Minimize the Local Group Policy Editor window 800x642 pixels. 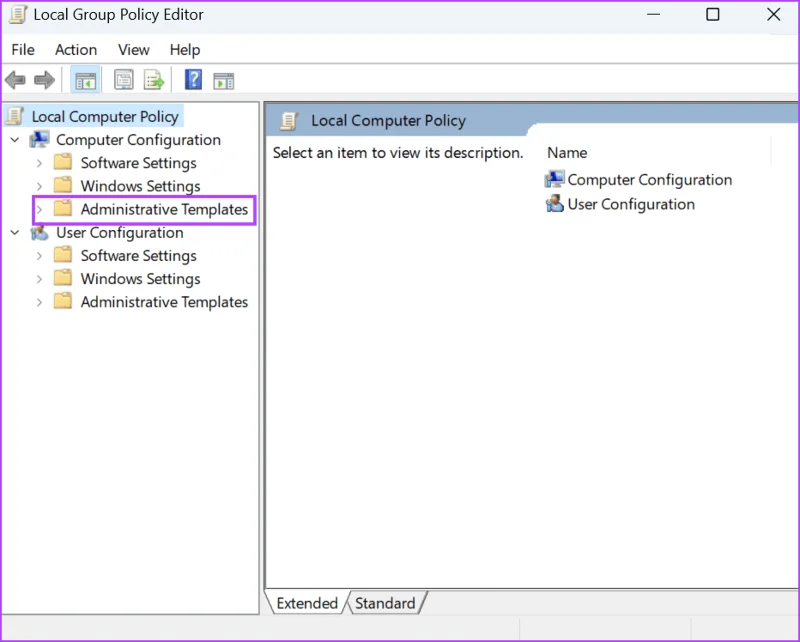(x=654, y=14)
